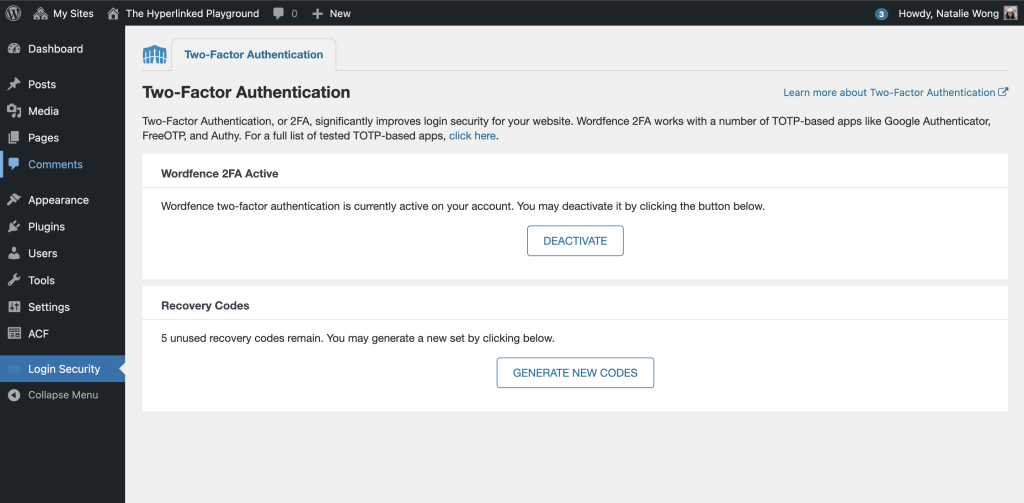Image resolution: width=1024 pixels, height=503 pixels.
Task: Open the ACF menu label
Action: click(39, 334)
